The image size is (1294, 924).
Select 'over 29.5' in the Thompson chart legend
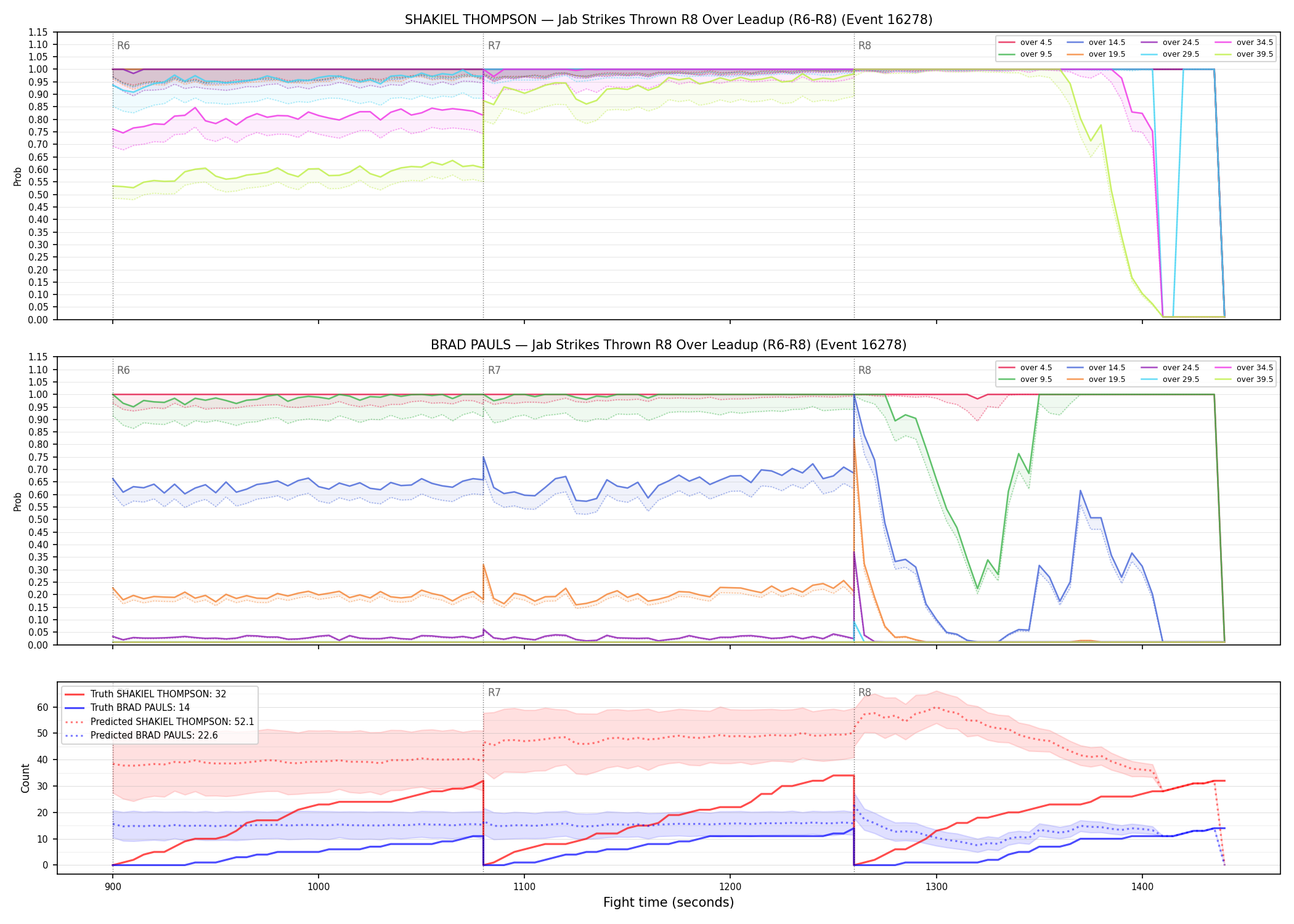(x=1170, y=54)
